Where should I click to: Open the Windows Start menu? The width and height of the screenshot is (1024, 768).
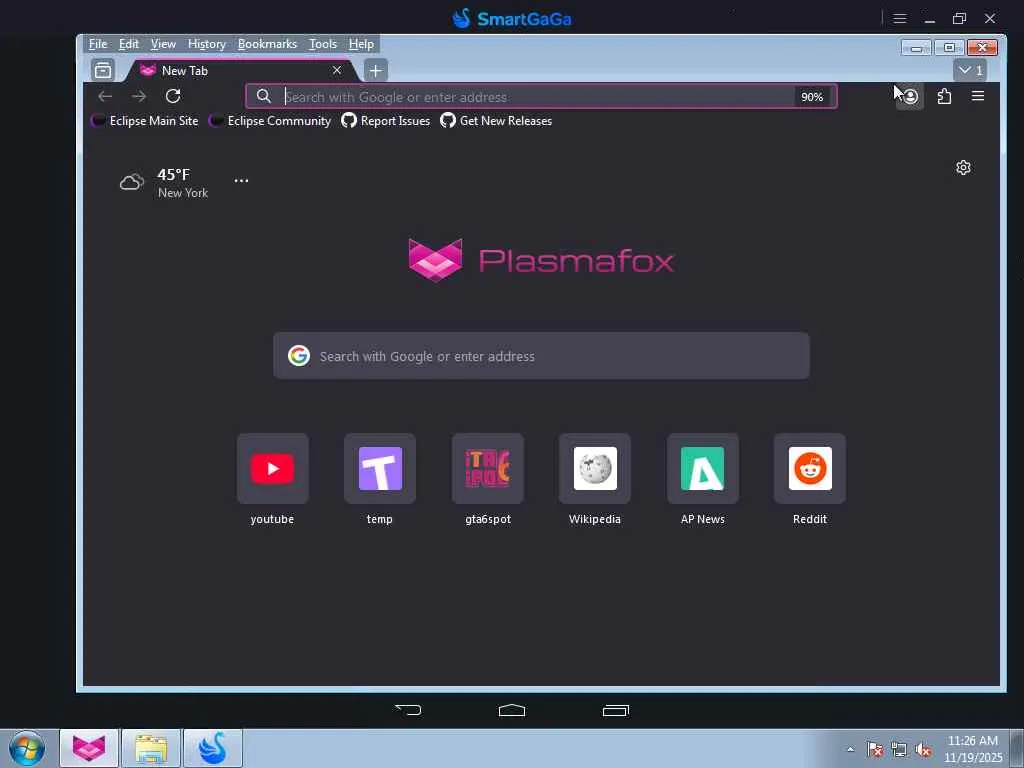pyautogui.click(x=27, y=748)
